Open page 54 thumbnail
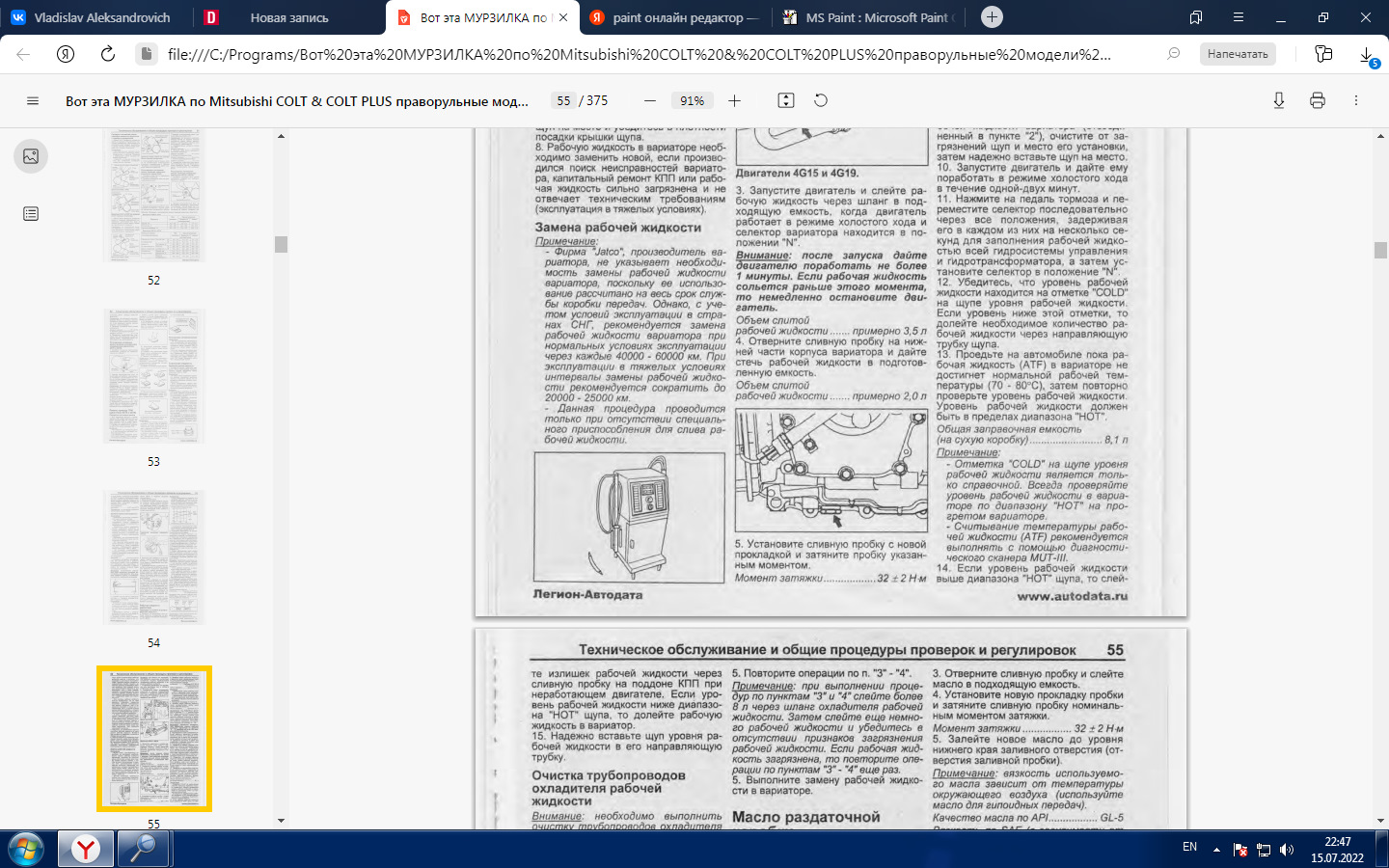1389x868 pixels. (153, 557)
